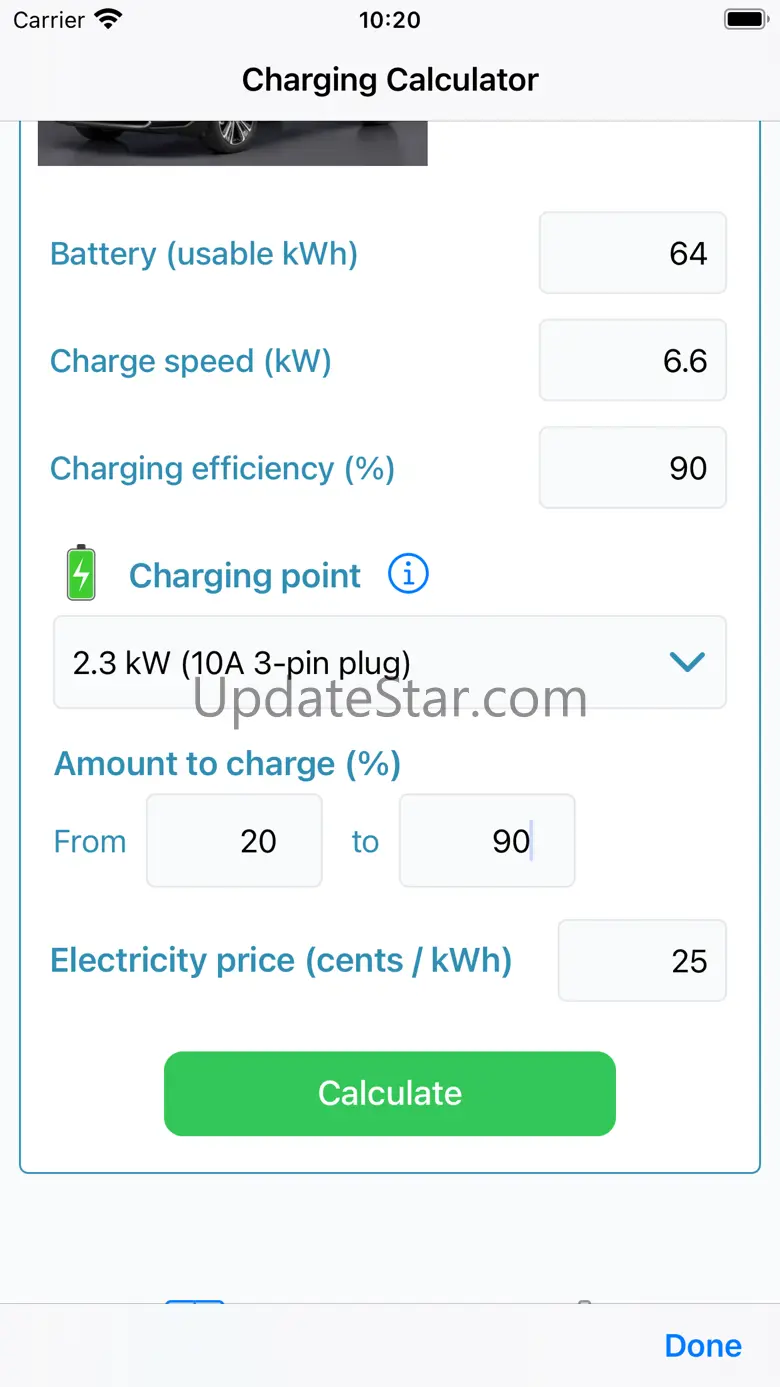Viewport: 780px width, 1387px height.
Task: Tap the 'to' percentage field showing 90
Action: (x=487, y=841)
